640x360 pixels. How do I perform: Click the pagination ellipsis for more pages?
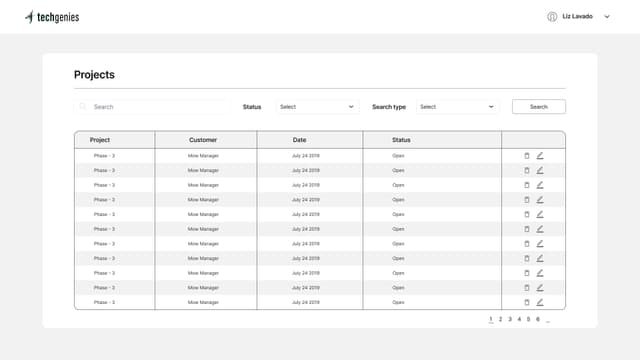coord(548,321)
